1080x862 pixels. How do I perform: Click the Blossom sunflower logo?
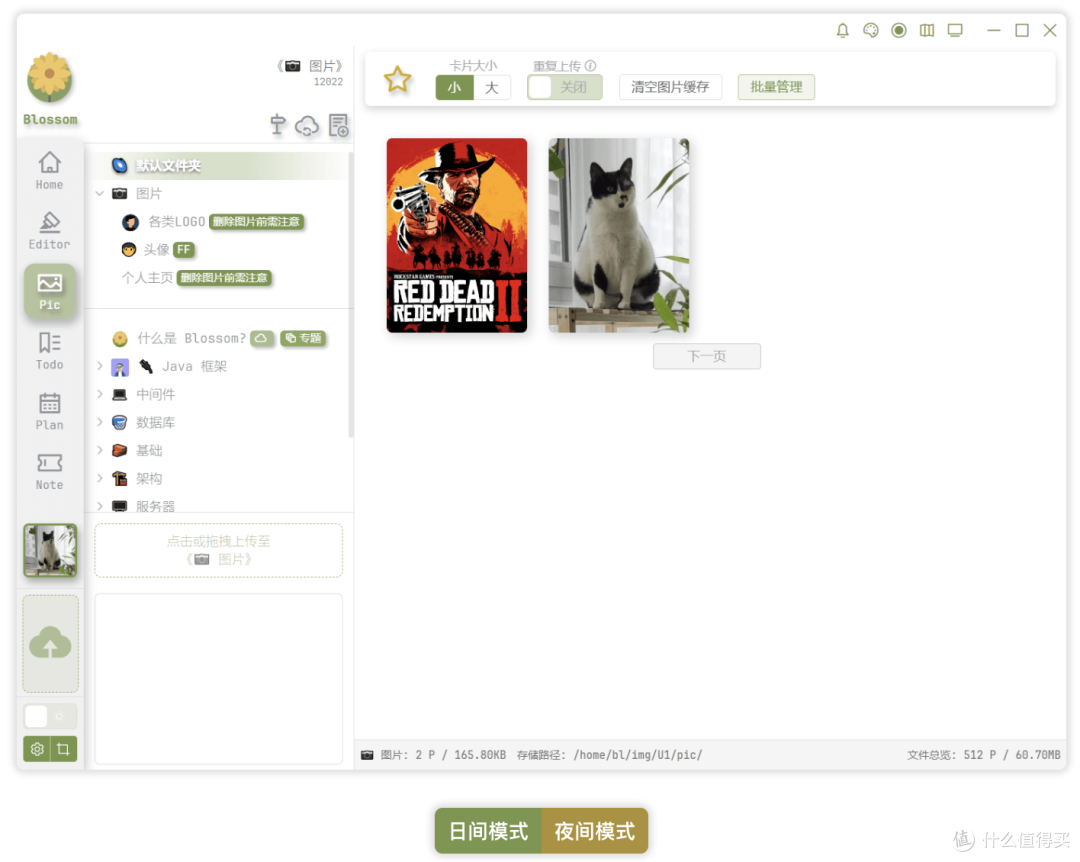tap(50, 77)
